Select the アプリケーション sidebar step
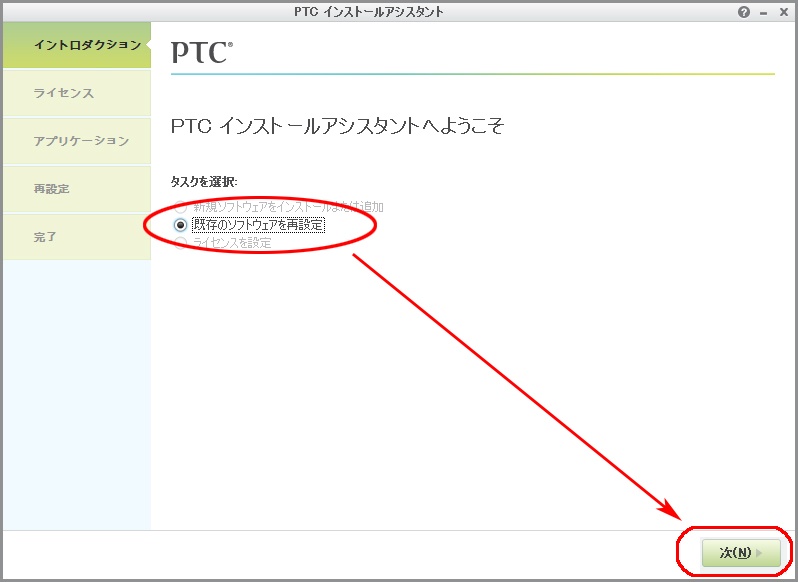 [77, 141]
